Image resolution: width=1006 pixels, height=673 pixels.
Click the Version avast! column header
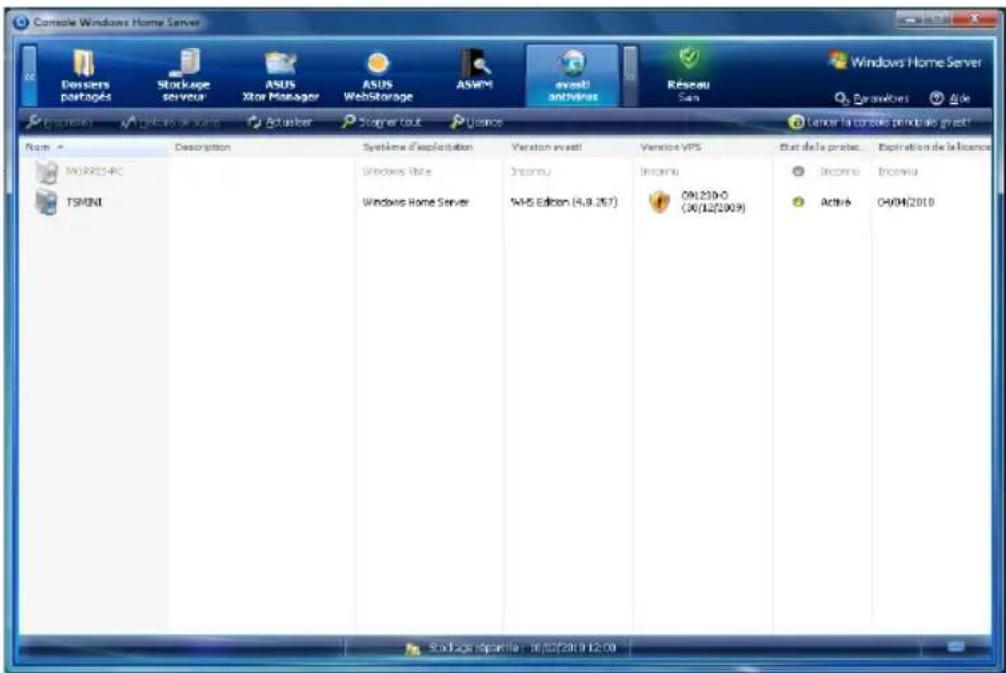pyautogui.click(x=569, y=147)
